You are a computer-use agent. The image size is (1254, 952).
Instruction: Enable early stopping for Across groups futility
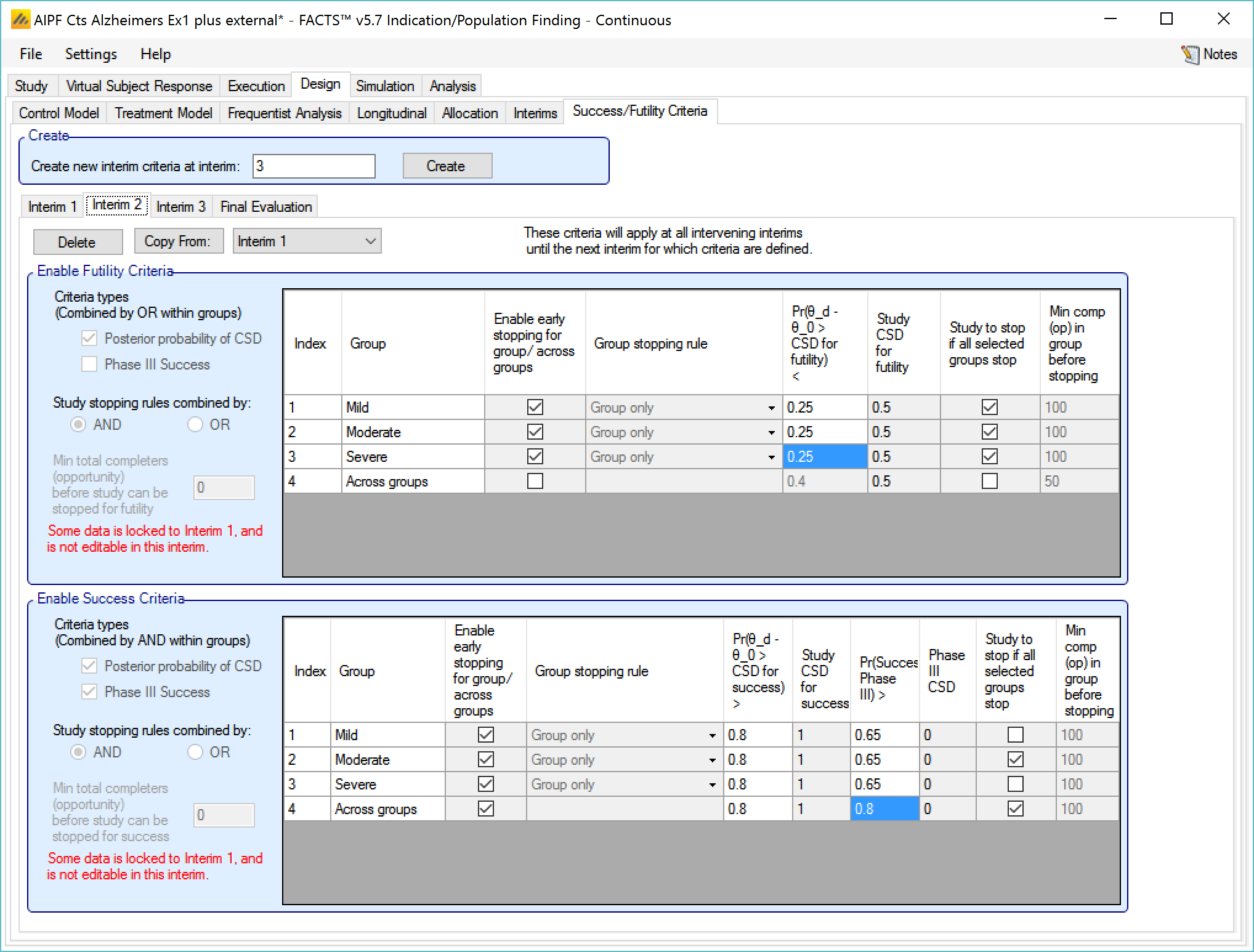pyautogui.click(x=535, y=481)
